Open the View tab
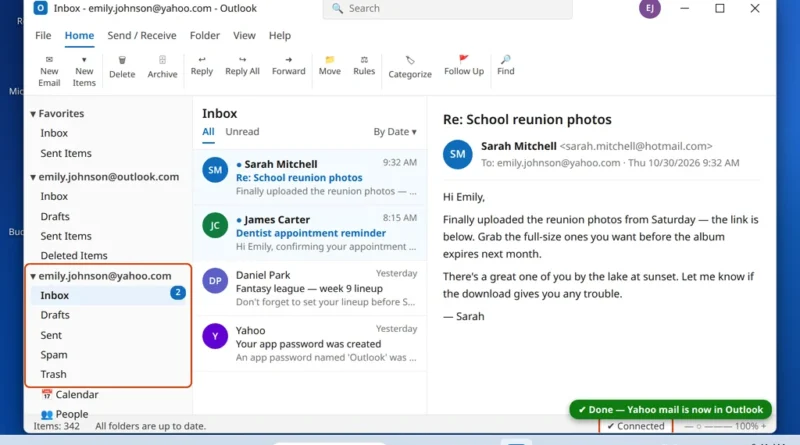The image size is (800, 445). [x=244, y=35]
